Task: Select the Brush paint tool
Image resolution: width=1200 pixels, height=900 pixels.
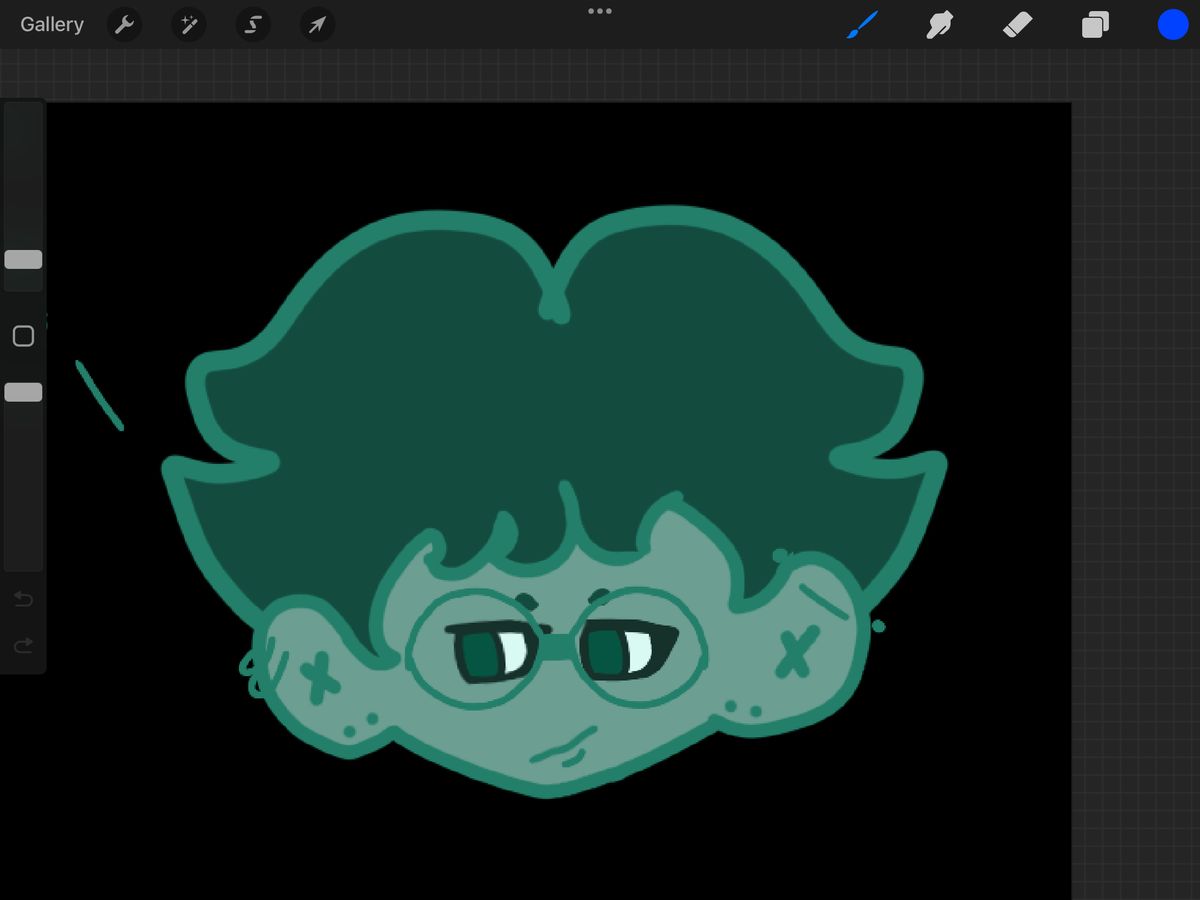Action: point(861,25)
